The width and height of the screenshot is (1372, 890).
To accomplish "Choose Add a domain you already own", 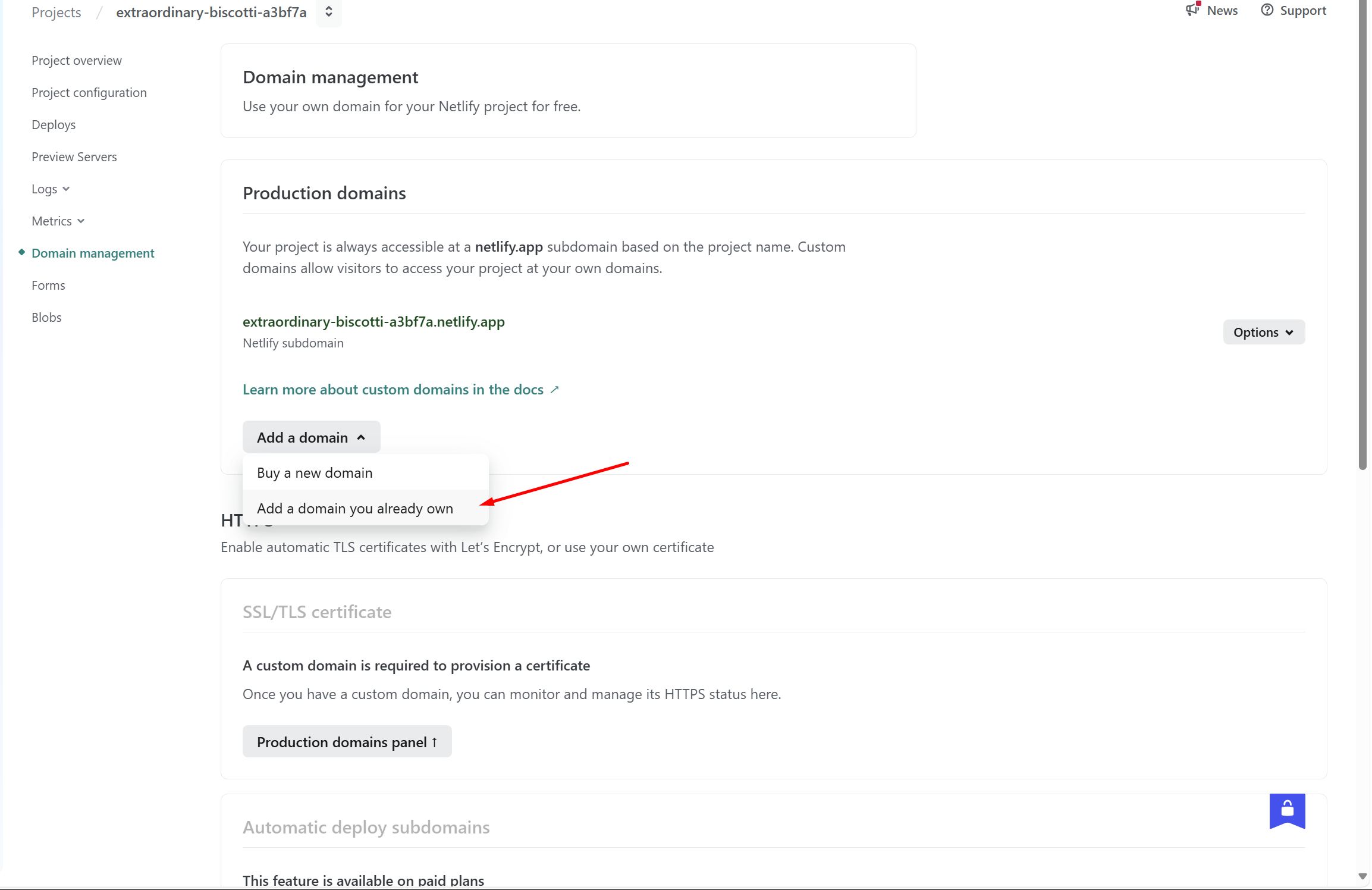I will pyautogui.click(x=355, y=509).
